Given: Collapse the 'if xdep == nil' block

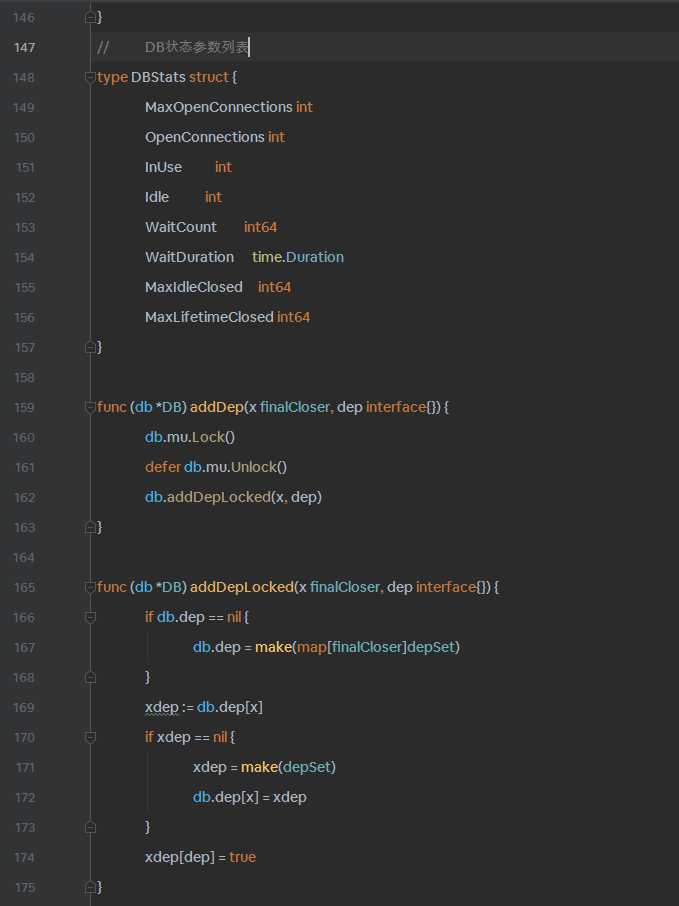Looking at the screenshot, I should (90, 737).
